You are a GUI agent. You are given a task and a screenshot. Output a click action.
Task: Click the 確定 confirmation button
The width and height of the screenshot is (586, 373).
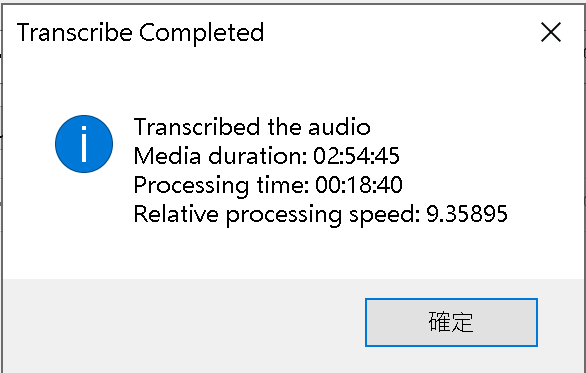[451, 322]
